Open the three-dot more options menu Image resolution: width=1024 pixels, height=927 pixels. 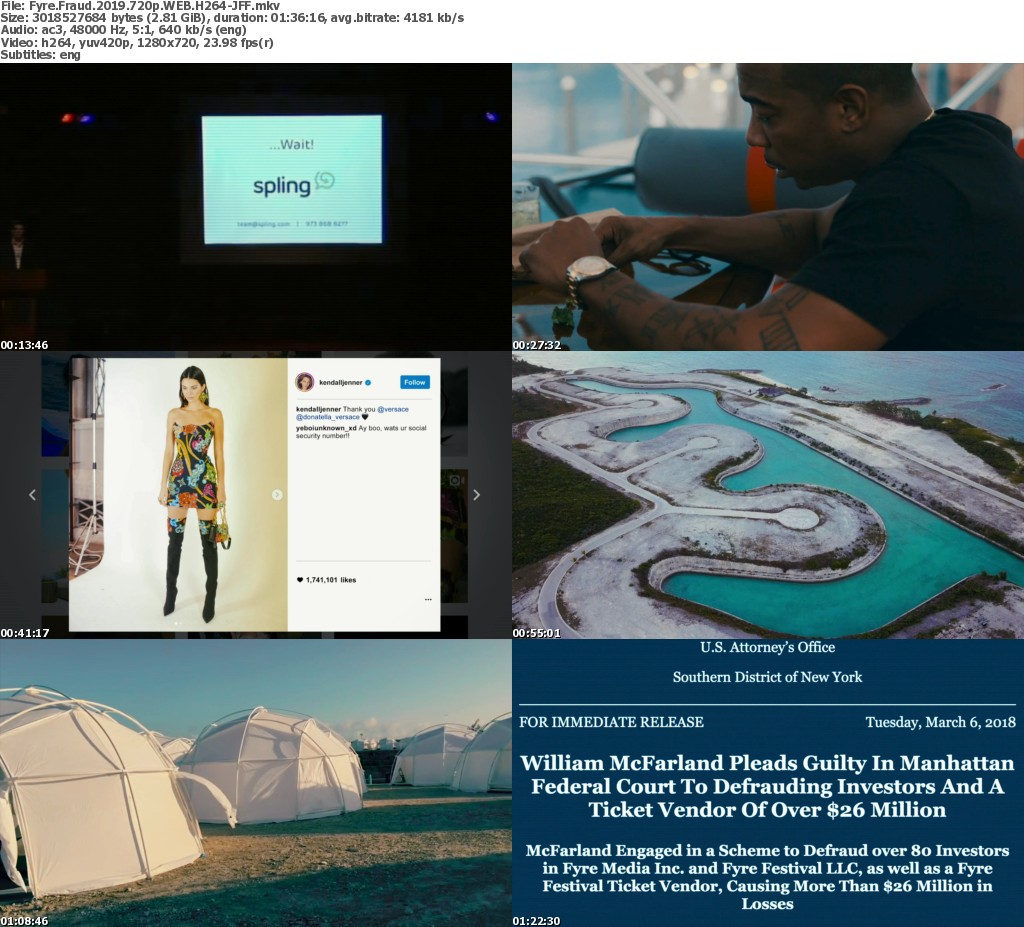coord(428,599)
